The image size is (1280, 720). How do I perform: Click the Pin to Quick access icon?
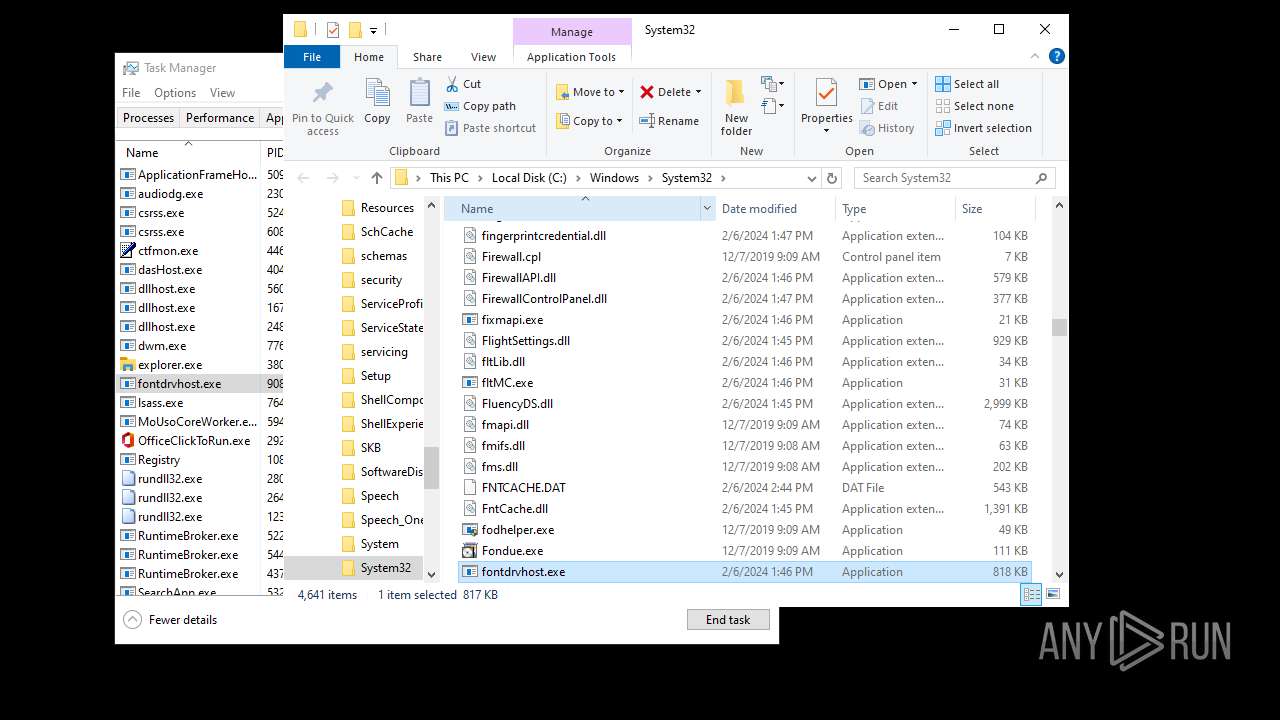322,94
